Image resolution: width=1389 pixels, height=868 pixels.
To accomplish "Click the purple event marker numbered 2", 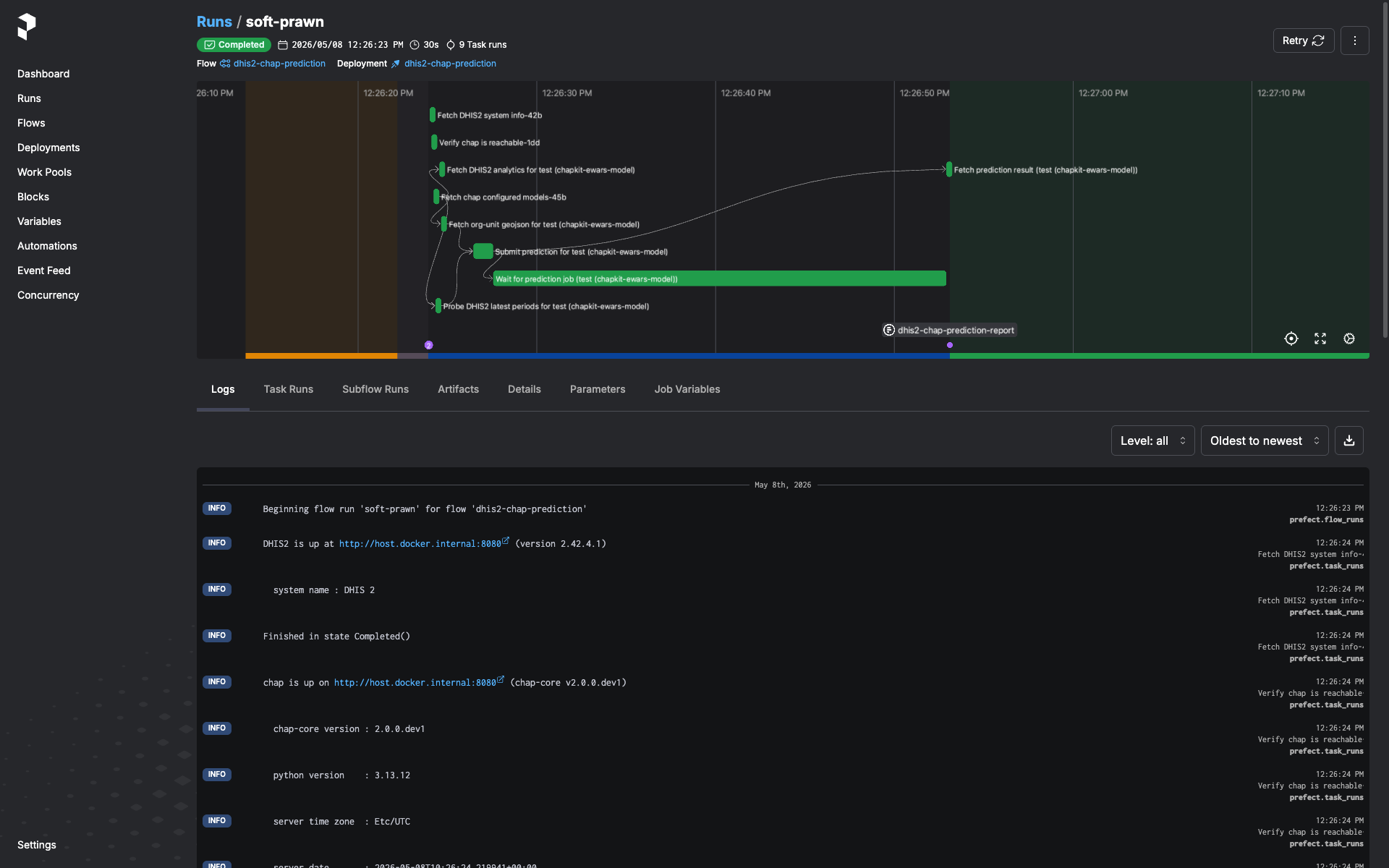I will click(429, 345).
